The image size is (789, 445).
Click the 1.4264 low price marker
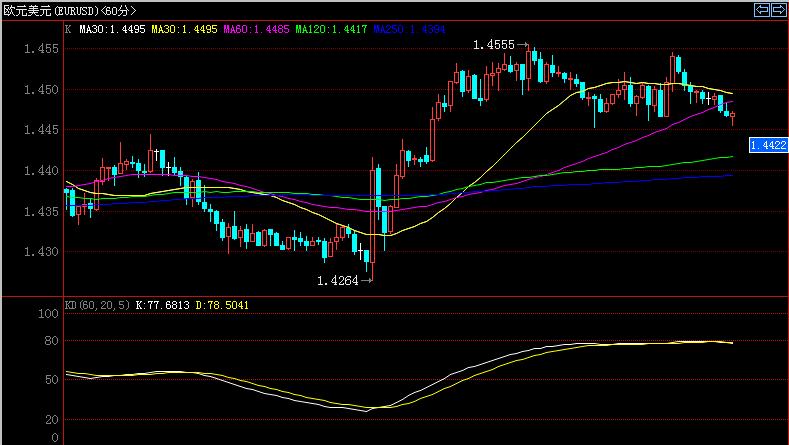(x=338, y=281)
